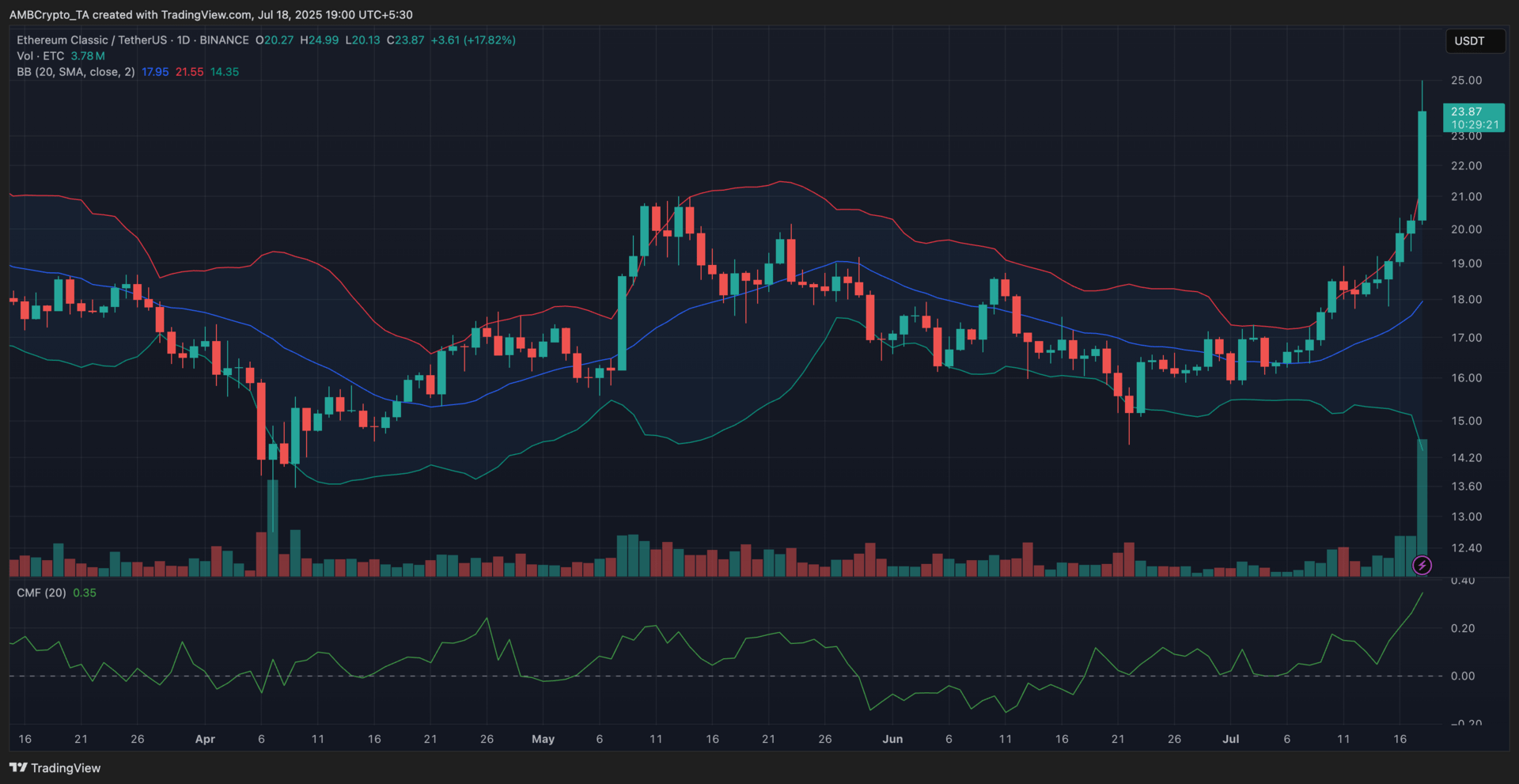1519x784 pixels.
Task: Click the 12.40 price axis label
Action: (1466, 547)
